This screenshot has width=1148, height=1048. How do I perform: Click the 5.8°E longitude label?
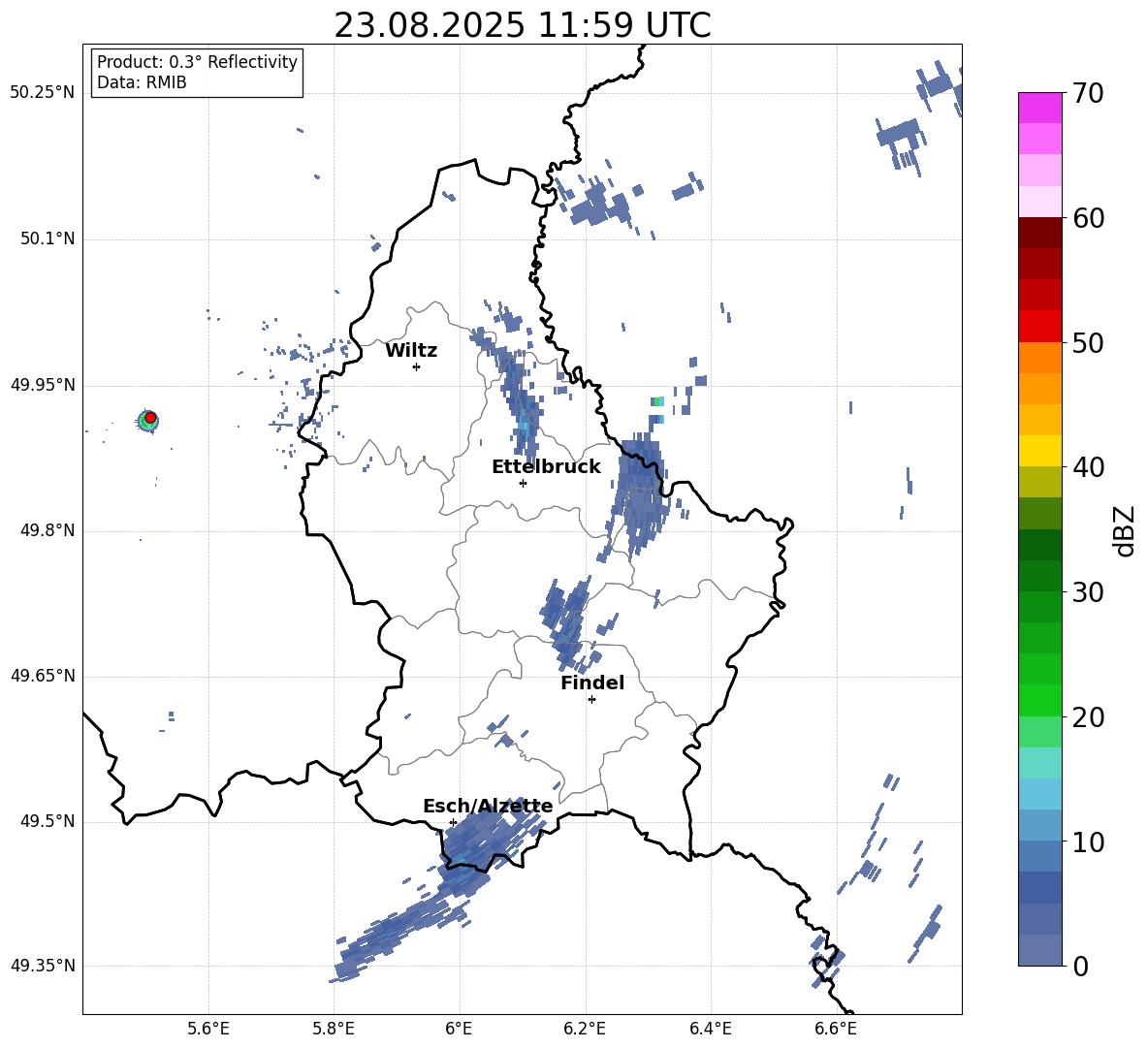[334, 1029]
